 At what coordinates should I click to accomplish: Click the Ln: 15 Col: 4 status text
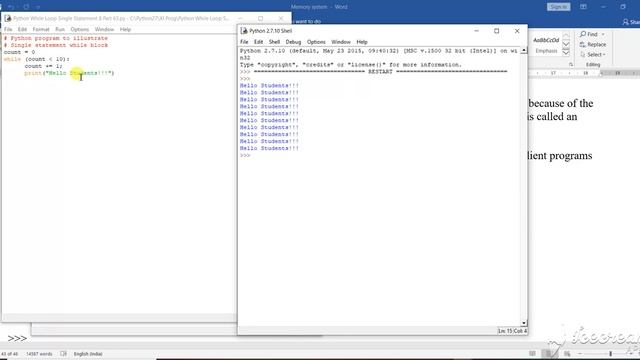[512, 331]
